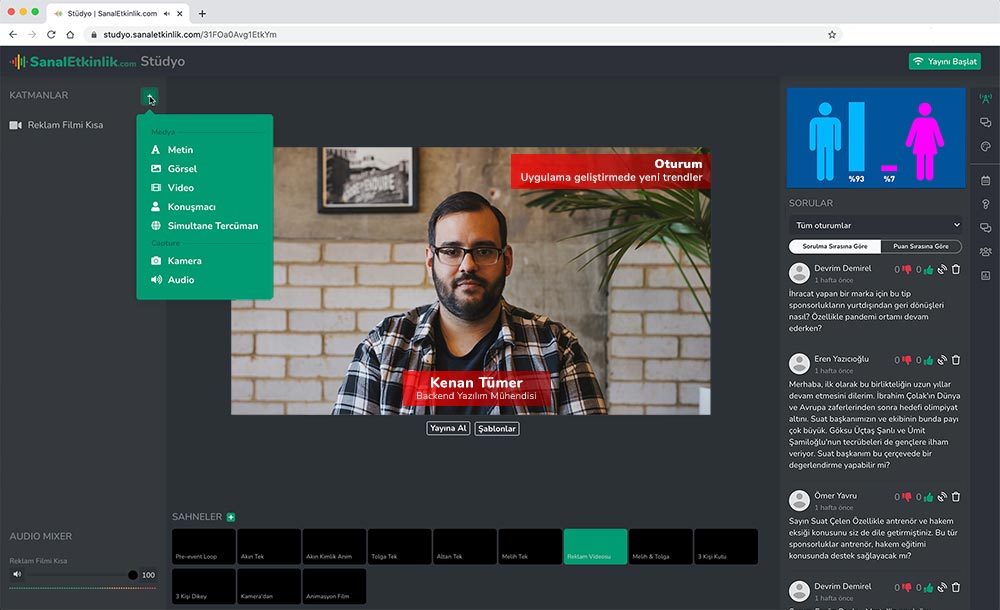The width and height of the screenshot is (1000, 610).
Task: Select the Pre-event Loop scene
Action: [x=203, y=546]
